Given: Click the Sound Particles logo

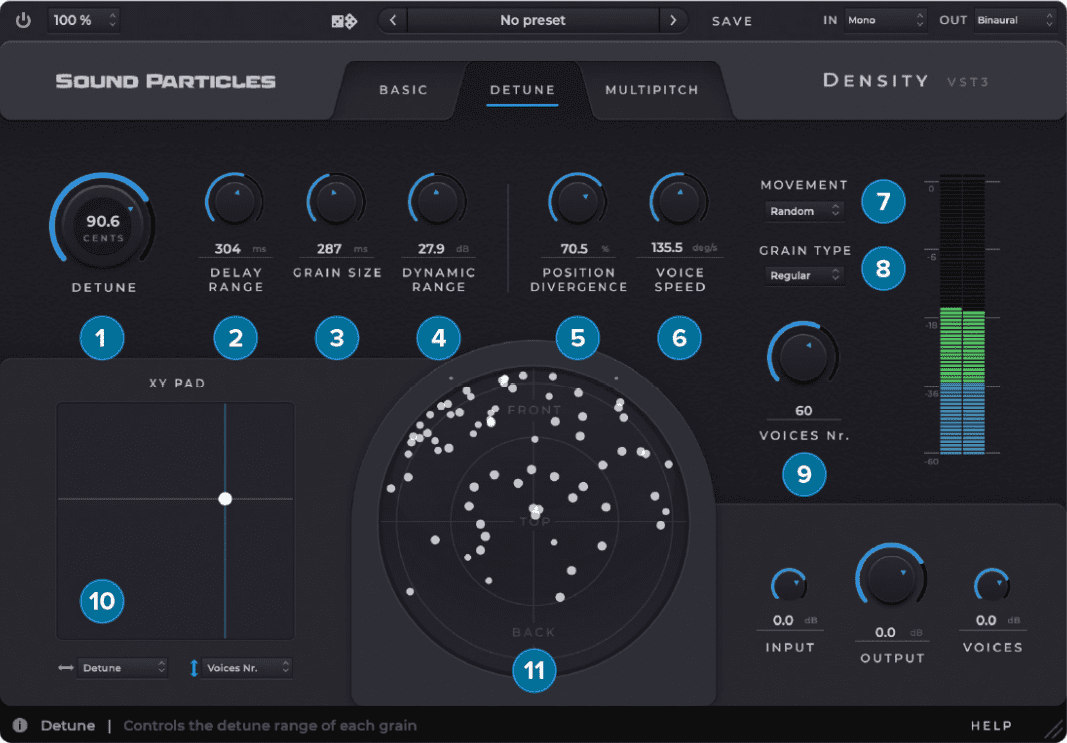Looking at the screenshot, I should point(165,82).
